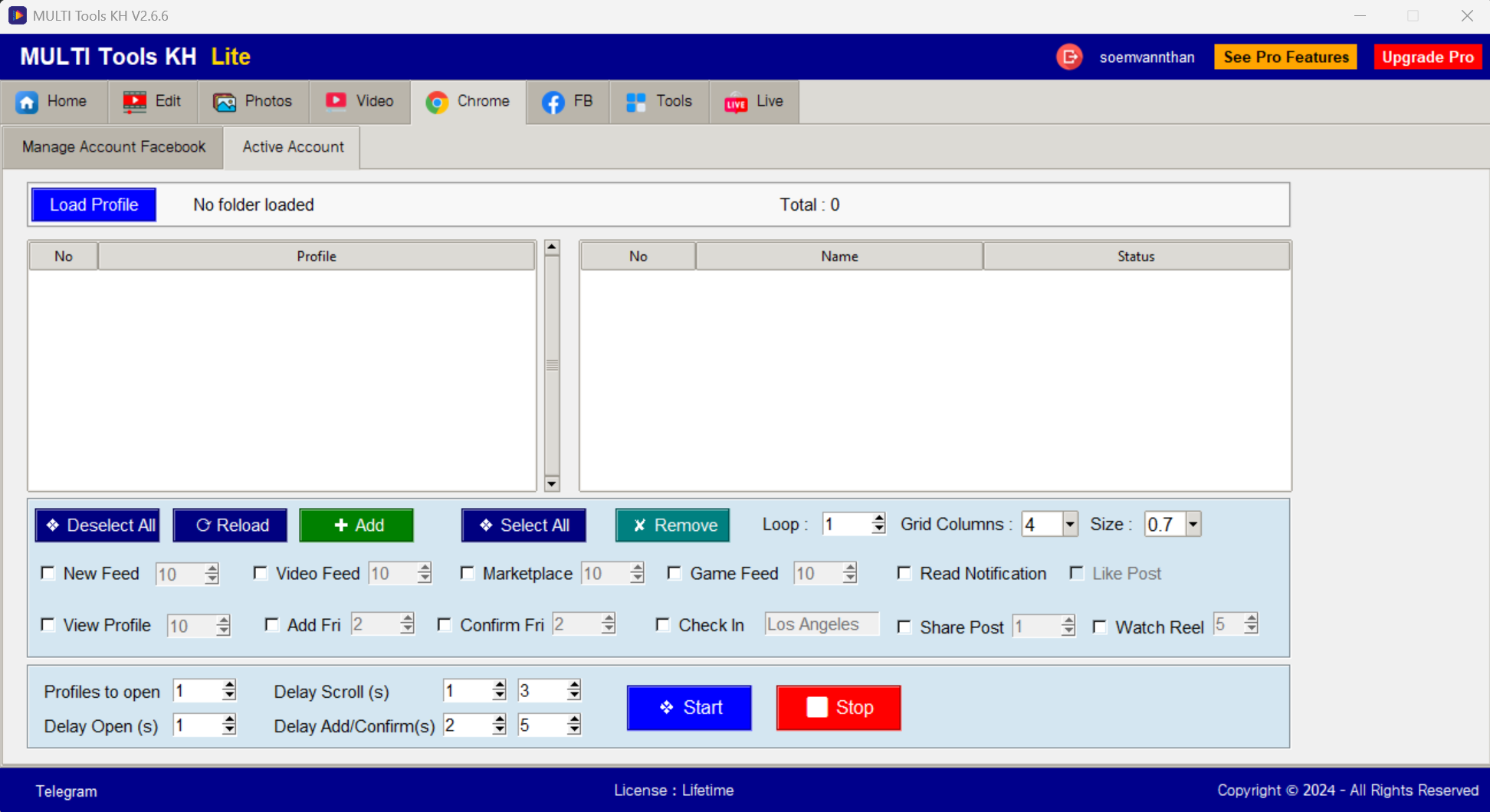
Task: Open the Tools grid icon tab
Action: [x=636, y=102]
